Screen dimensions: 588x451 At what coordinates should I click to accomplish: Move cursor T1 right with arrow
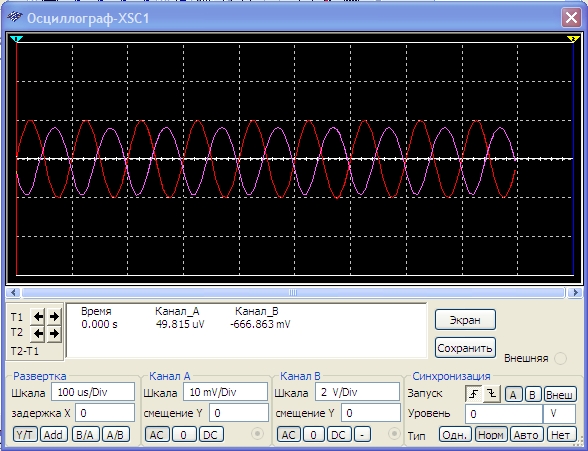click(54, 317)
